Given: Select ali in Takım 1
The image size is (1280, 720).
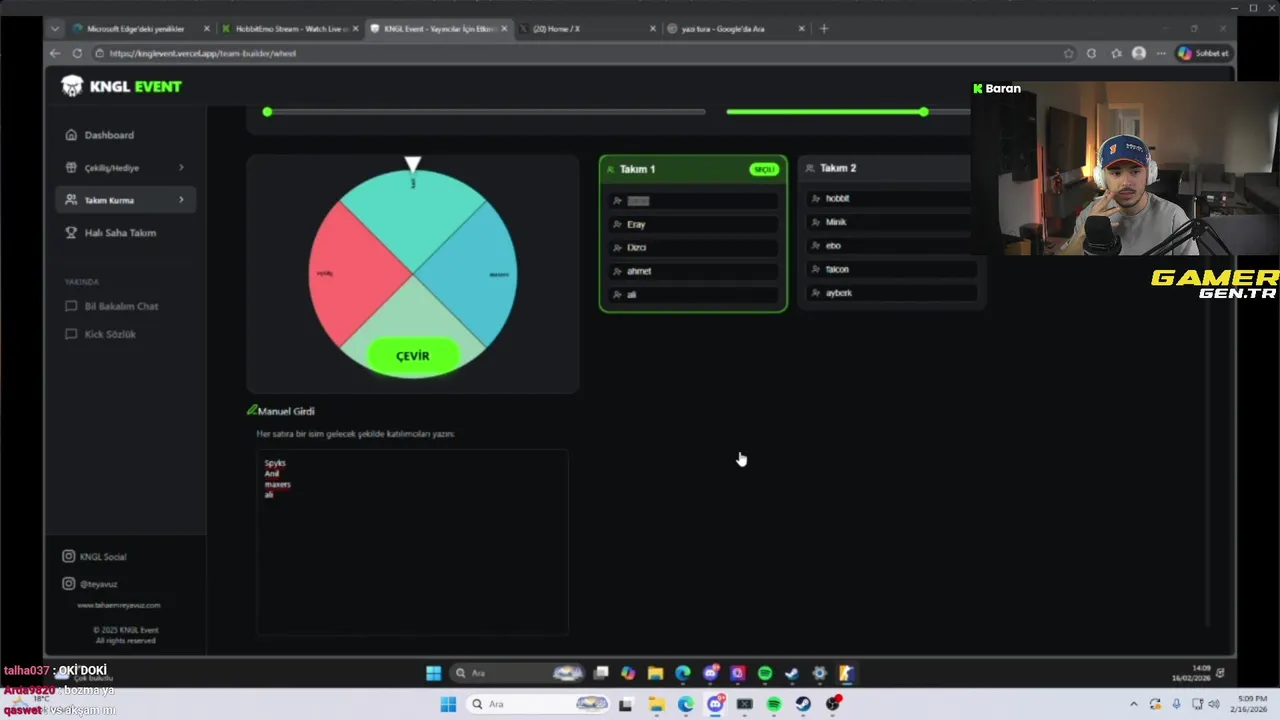Looking at the screenshot, I should pos(693,295).
